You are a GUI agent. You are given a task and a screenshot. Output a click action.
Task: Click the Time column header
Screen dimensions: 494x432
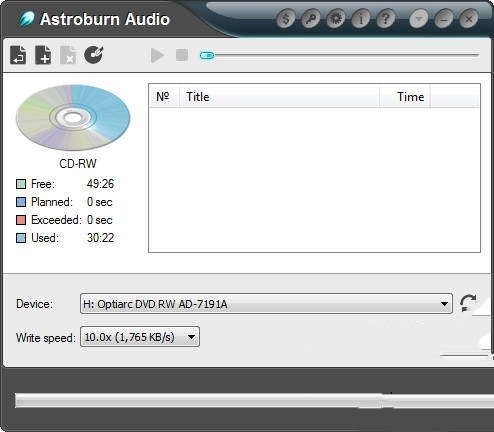coord(405,97)
